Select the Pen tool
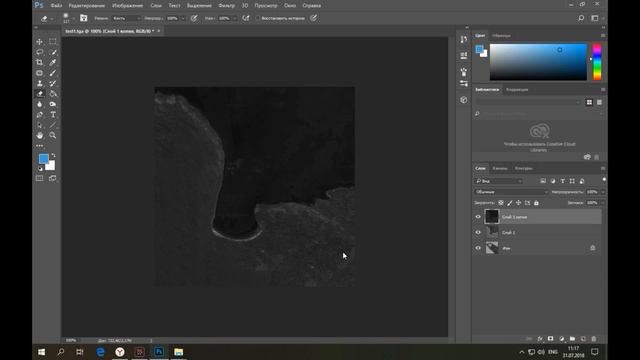Screen dimensions: 640x360 pyautogui.click(x=40, y=115)
